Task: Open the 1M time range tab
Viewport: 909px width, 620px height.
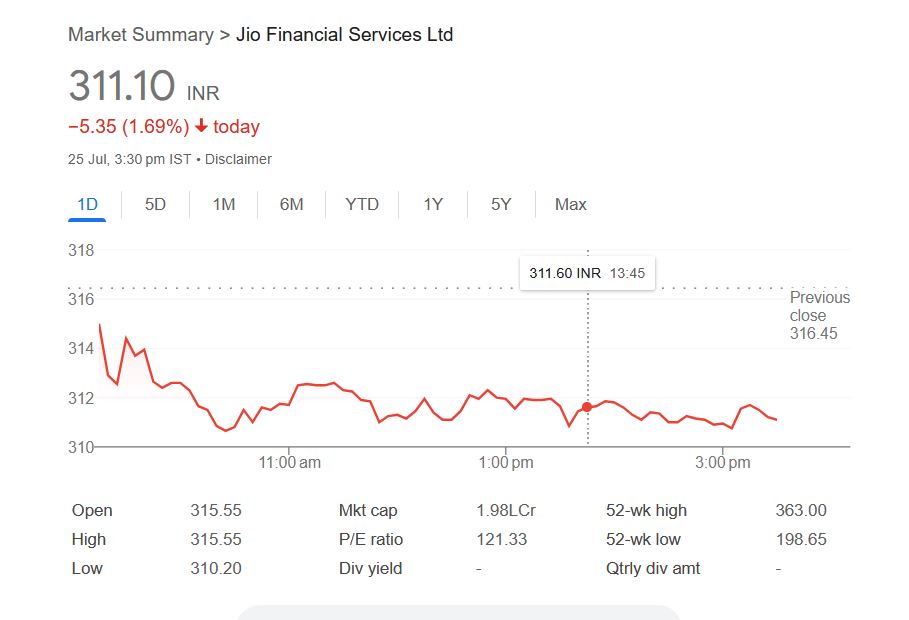Action: click(224, 204)
